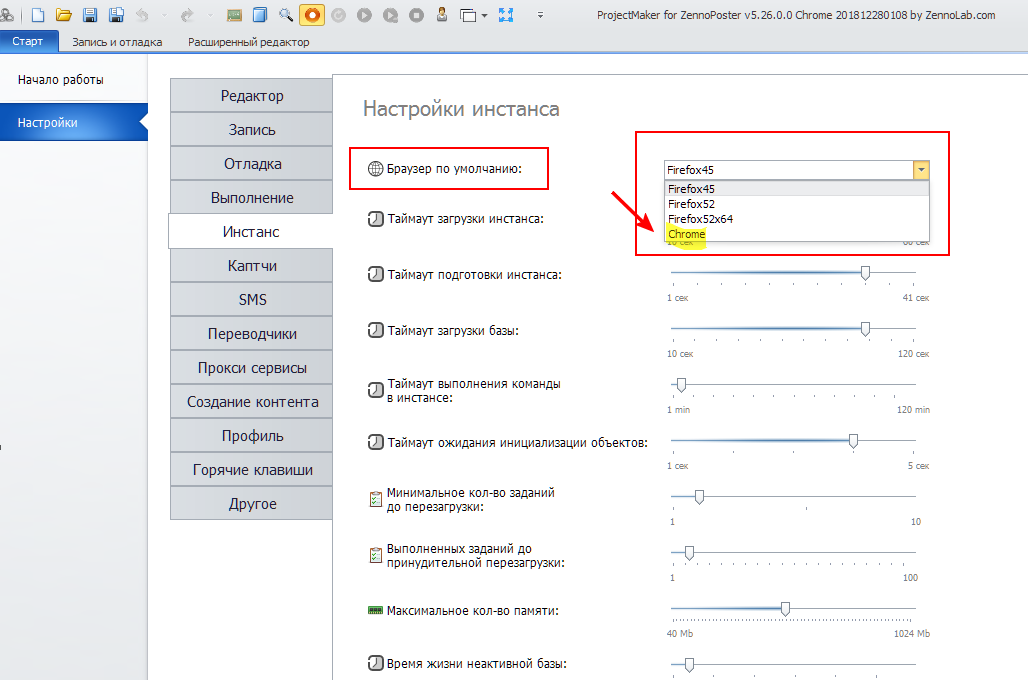Open the Профиль settings section

pyautogui.click(x=252, y=436)
